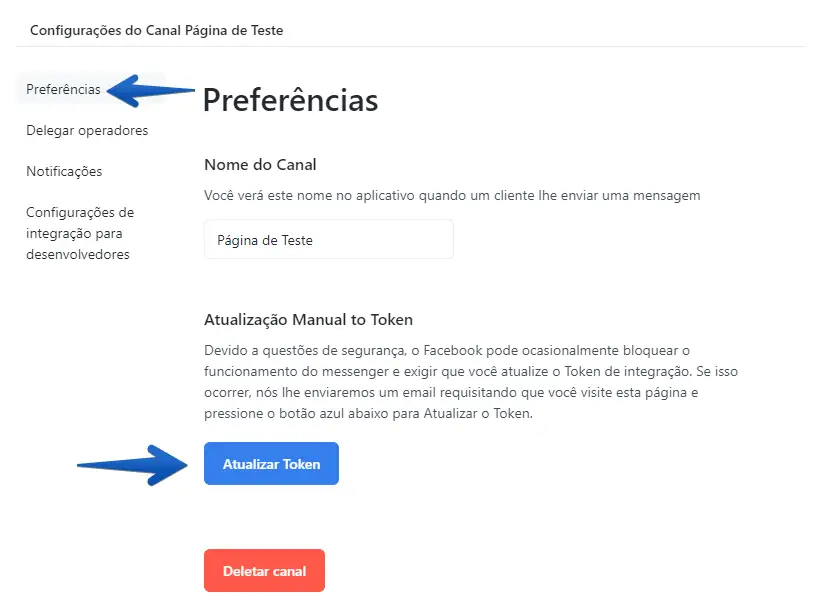Focus the Página de Teste name field

click(328, 240)
